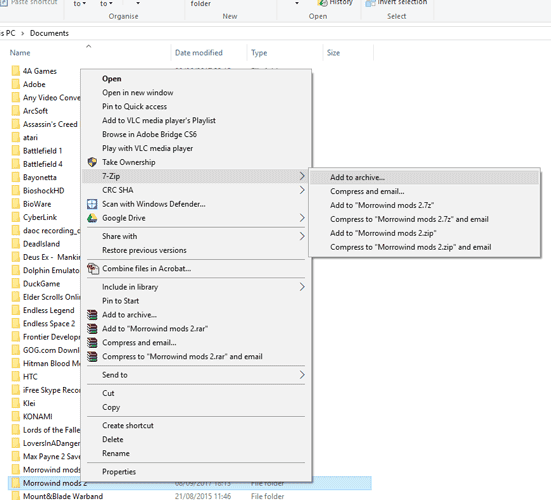This screenshot has width=551, height=500.
Task: Click the 4A Games folder icon
Action: click(15, 71)
